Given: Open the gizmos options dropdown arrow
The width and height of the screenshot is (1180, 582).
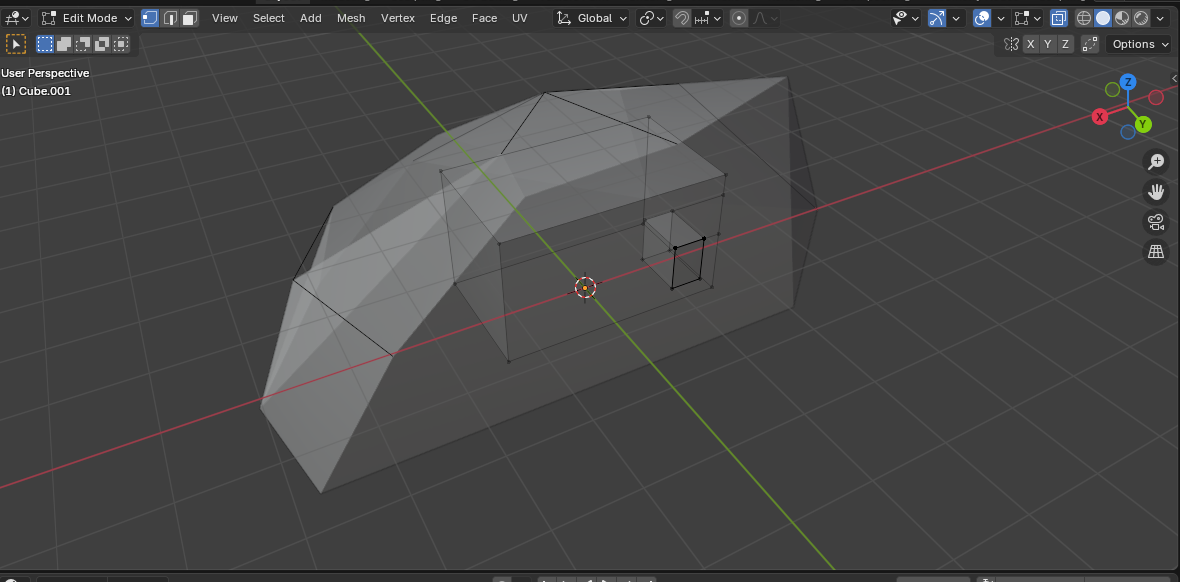Looking at the screenshot, I should coord(956,18).
